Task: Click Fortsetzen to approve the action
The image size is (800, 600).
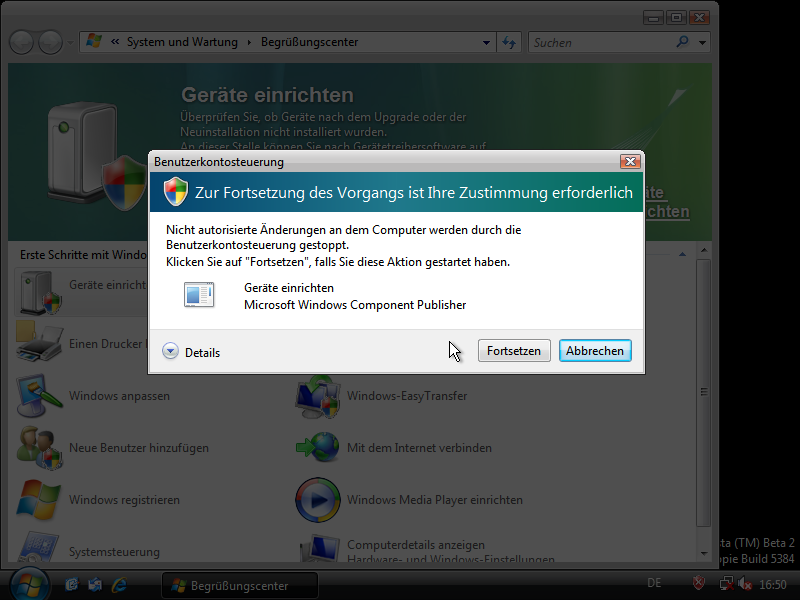Action: (514, 351)
